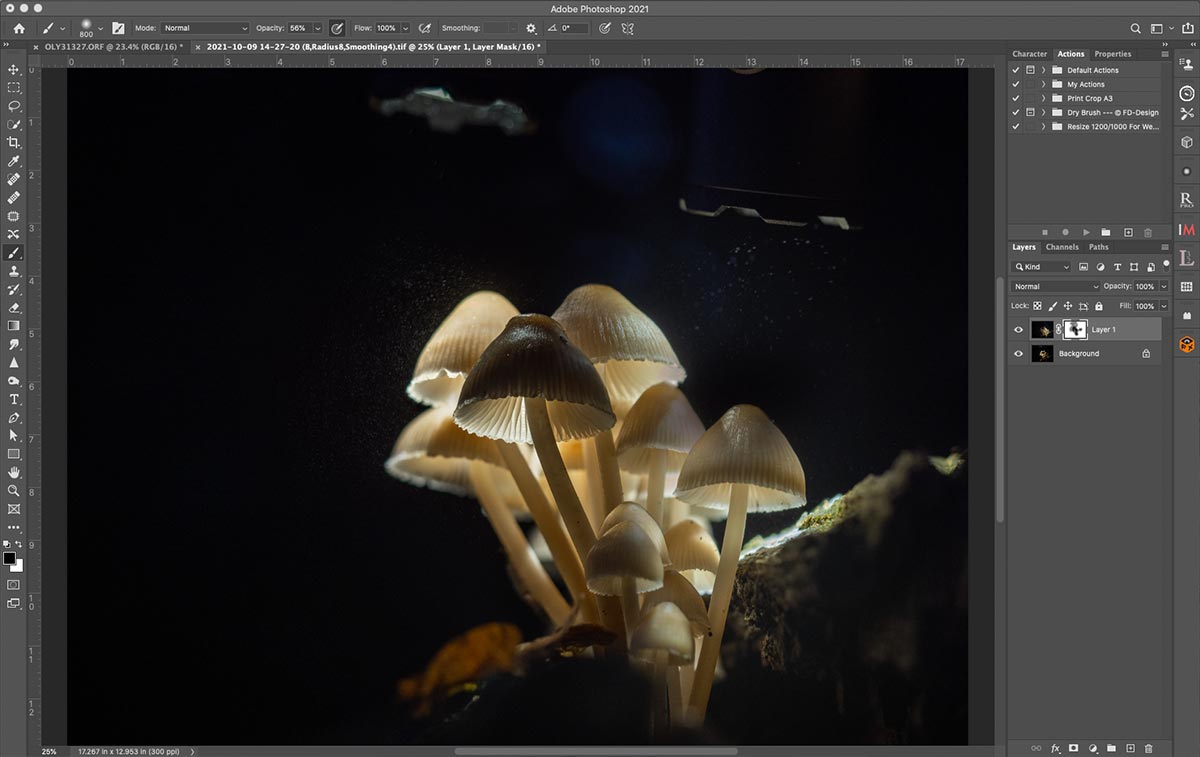The image size is (1200, 757).
Task: Select the Layer 1 mask thumbnail
Action: pos(1076,329)
